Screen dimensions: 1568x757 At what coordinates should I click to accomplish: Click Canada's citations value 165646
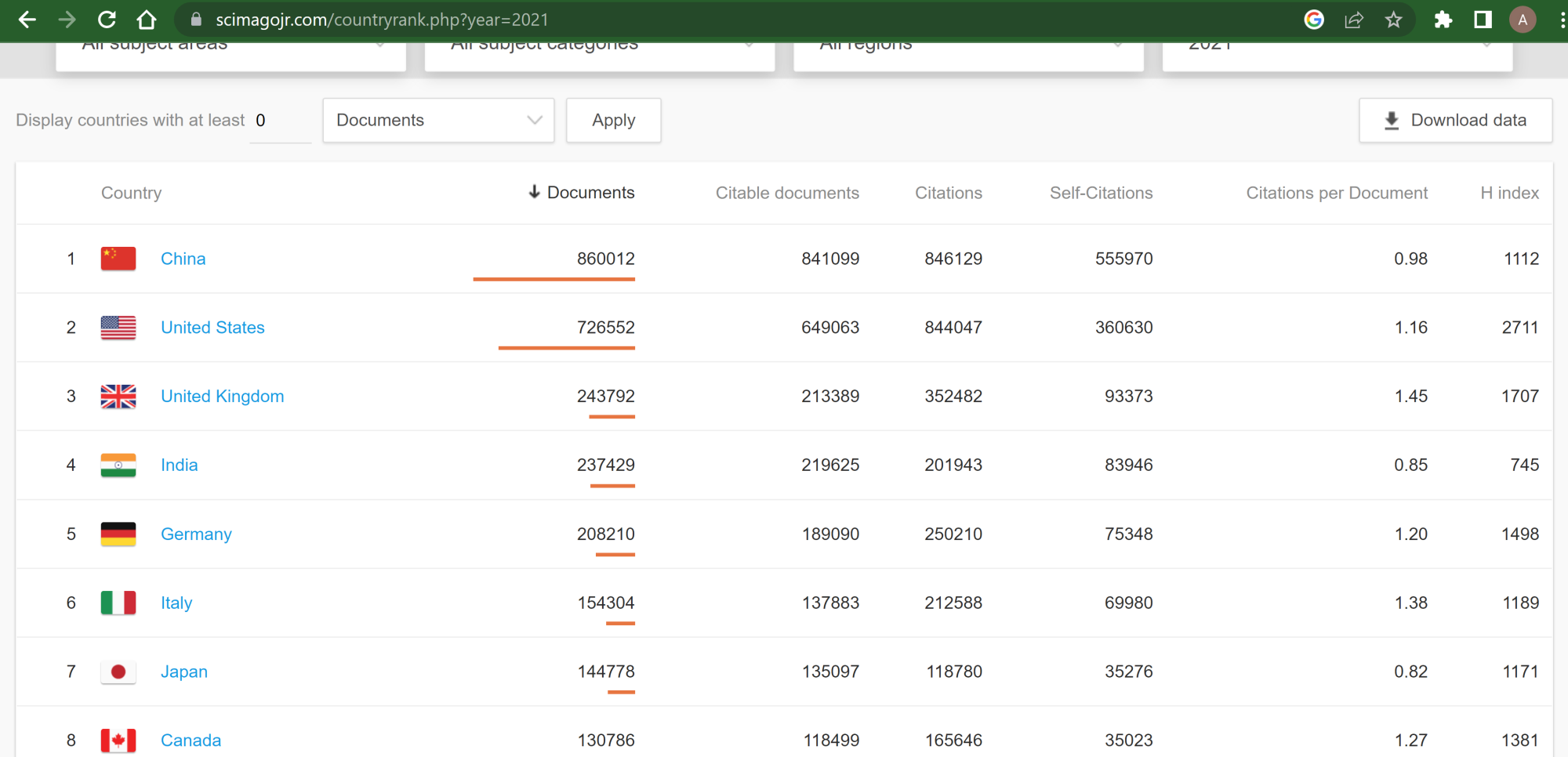click(954, 741)
